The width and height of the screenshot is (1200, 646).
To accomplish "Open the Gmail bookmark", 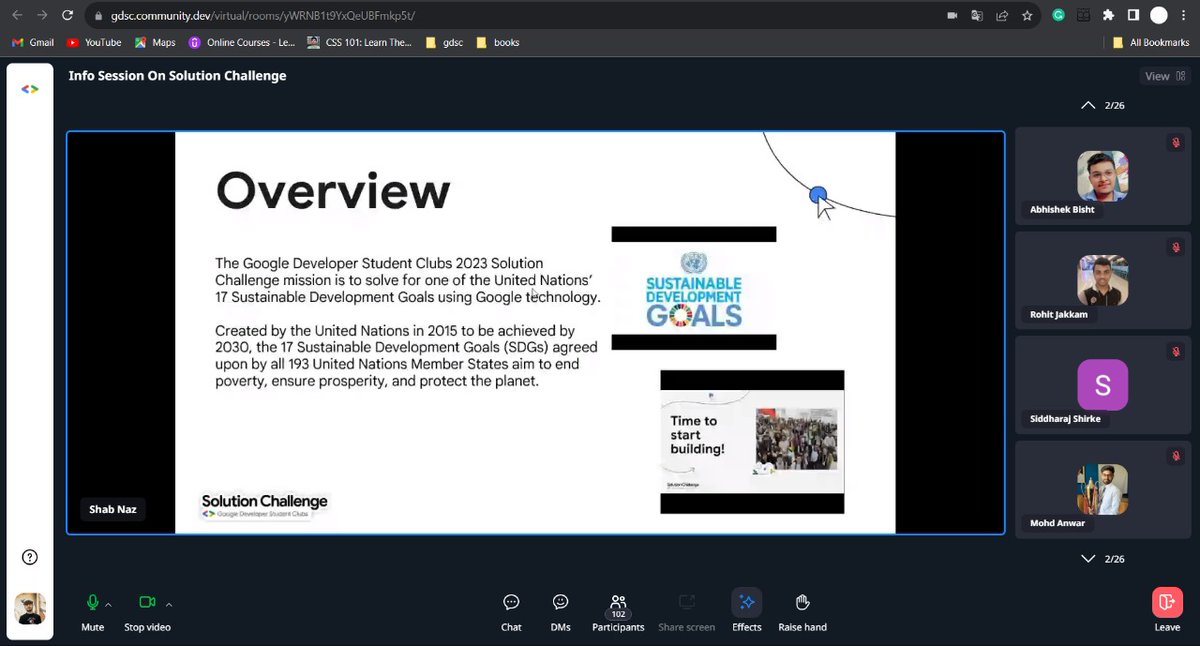I will [33, 42].
